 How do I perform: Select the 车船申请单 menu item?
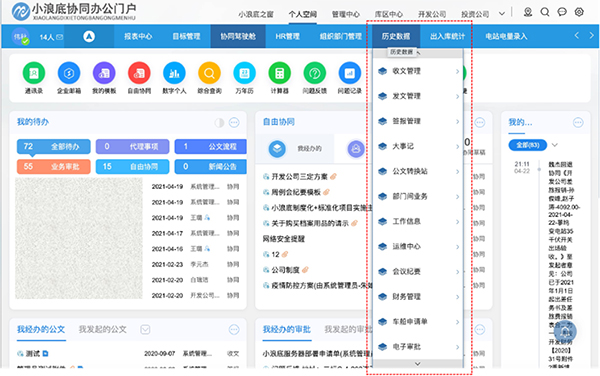coord(418,322)
